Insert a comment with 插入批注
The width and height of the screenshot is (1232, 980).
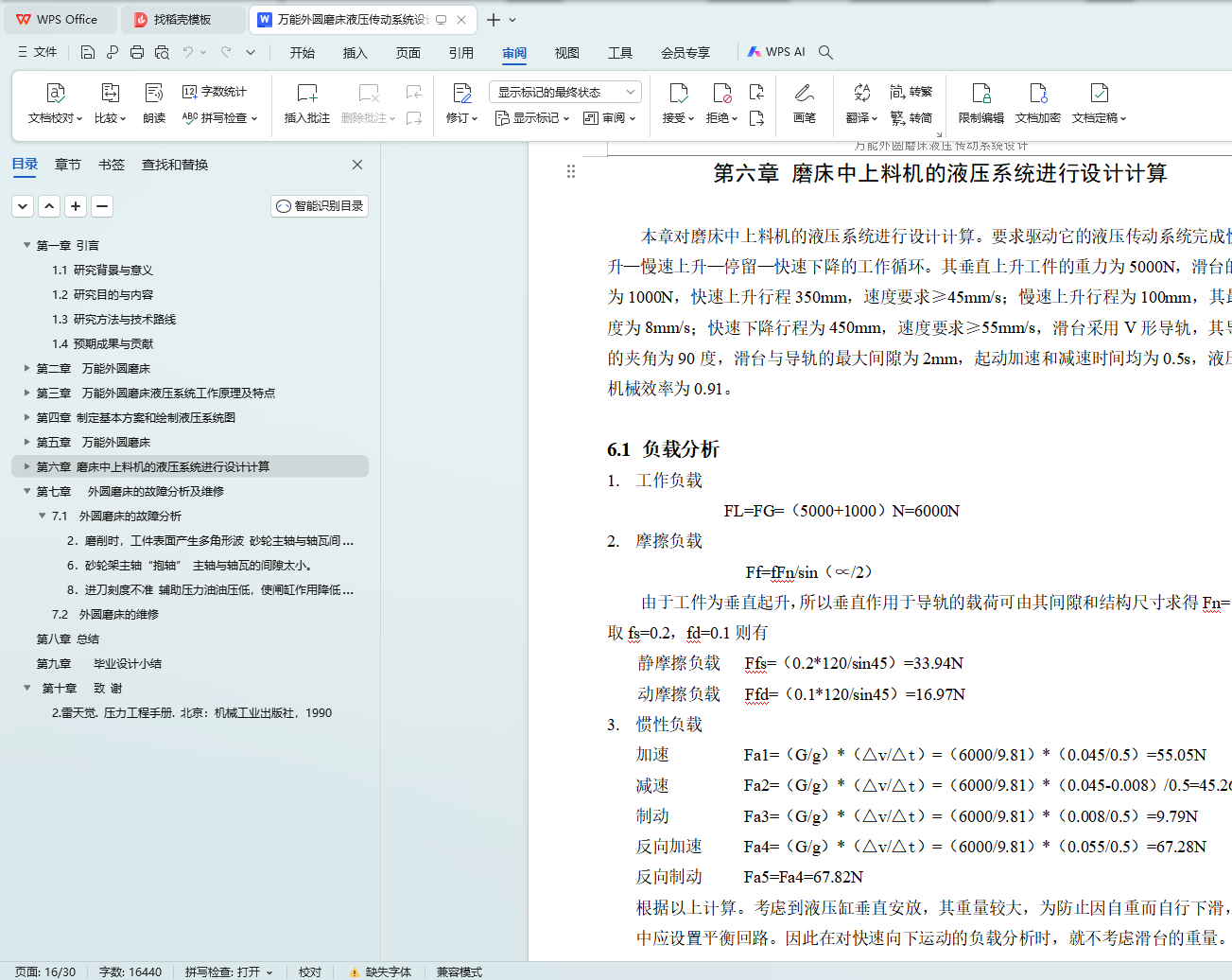(x=307, y=104)
